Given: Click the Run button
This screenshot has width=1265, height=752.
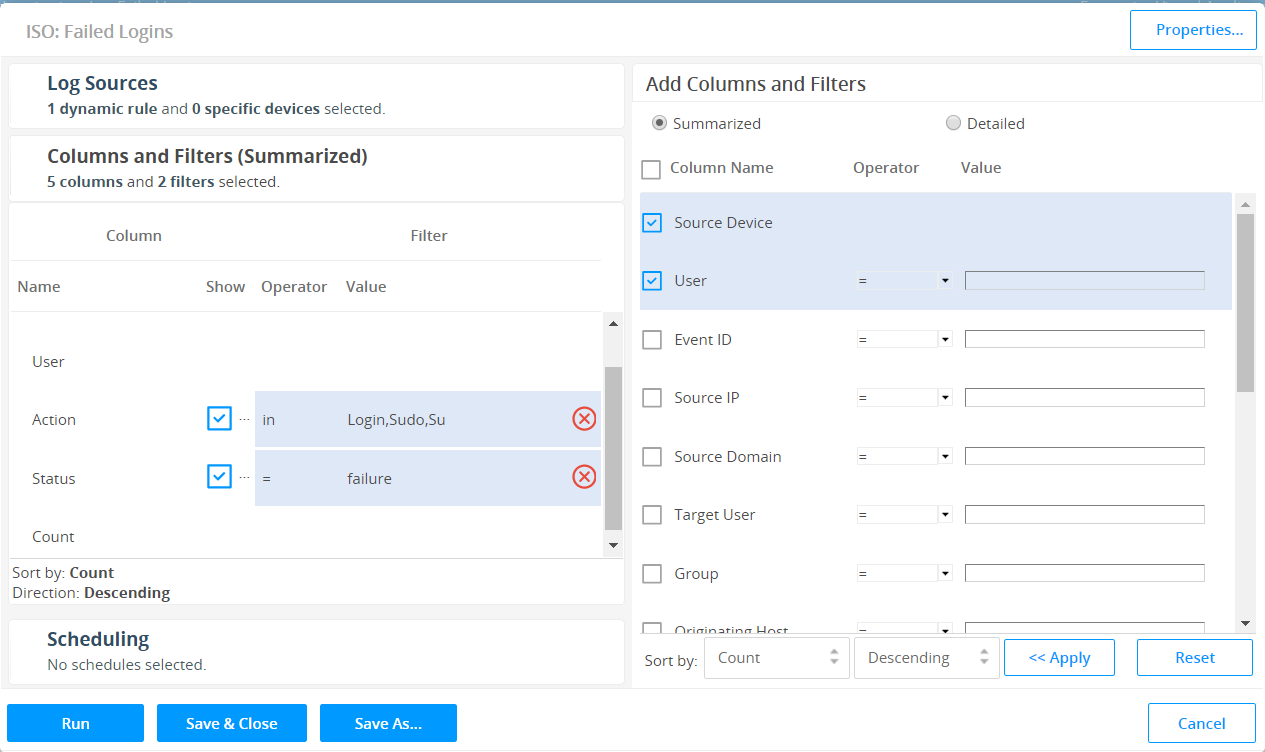Looking at the screenshot, I should [75, 723].
